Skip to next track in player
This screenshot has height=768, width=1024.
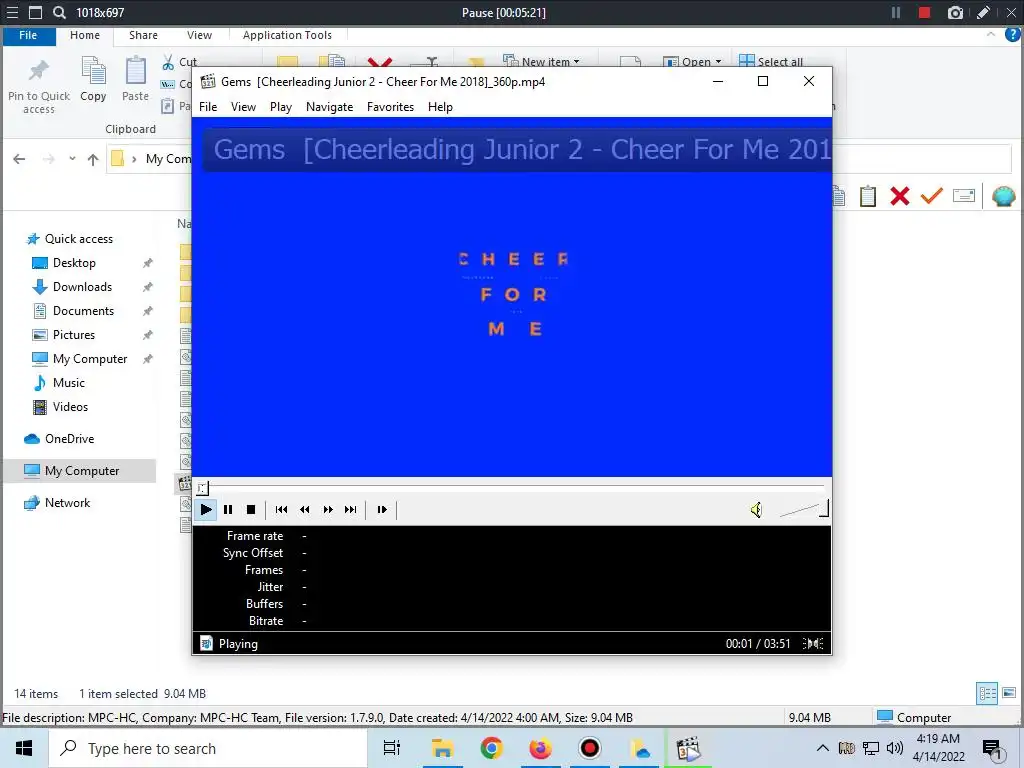tap(351, 509)
